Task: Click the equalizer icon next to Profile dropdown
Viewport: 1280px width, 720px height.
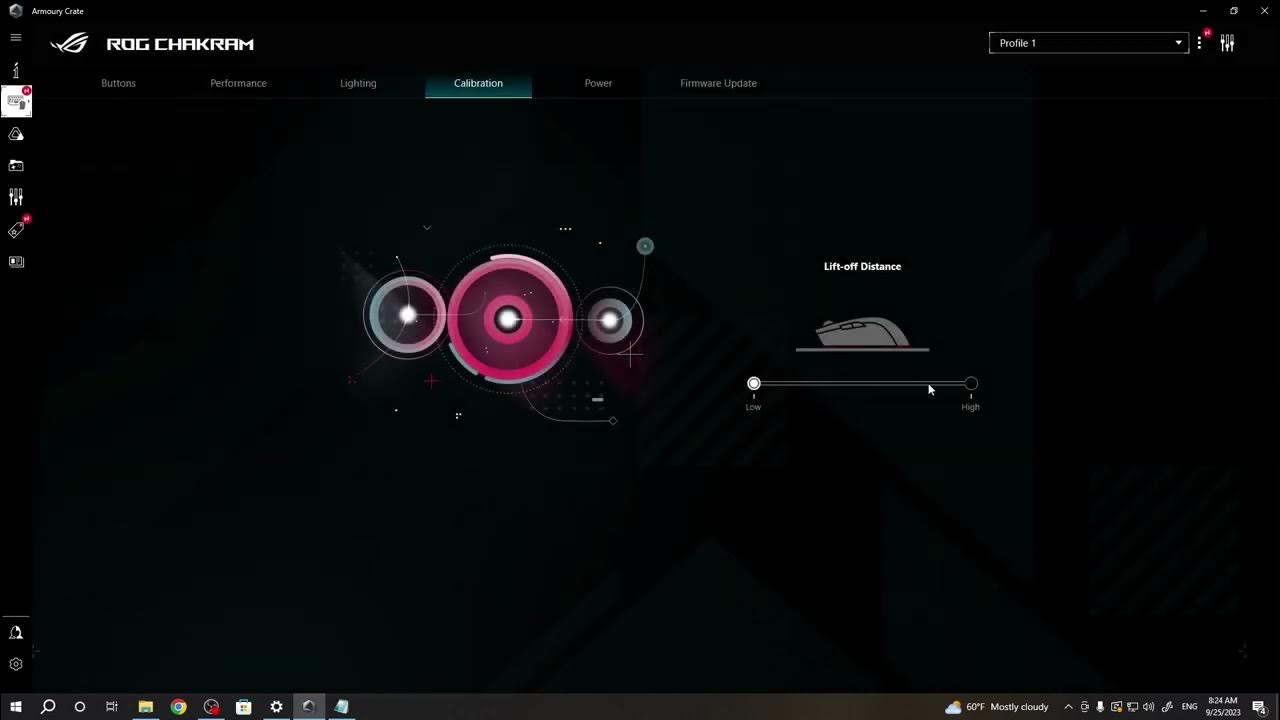Action: pyautogui.click(x=1227, y=42)
